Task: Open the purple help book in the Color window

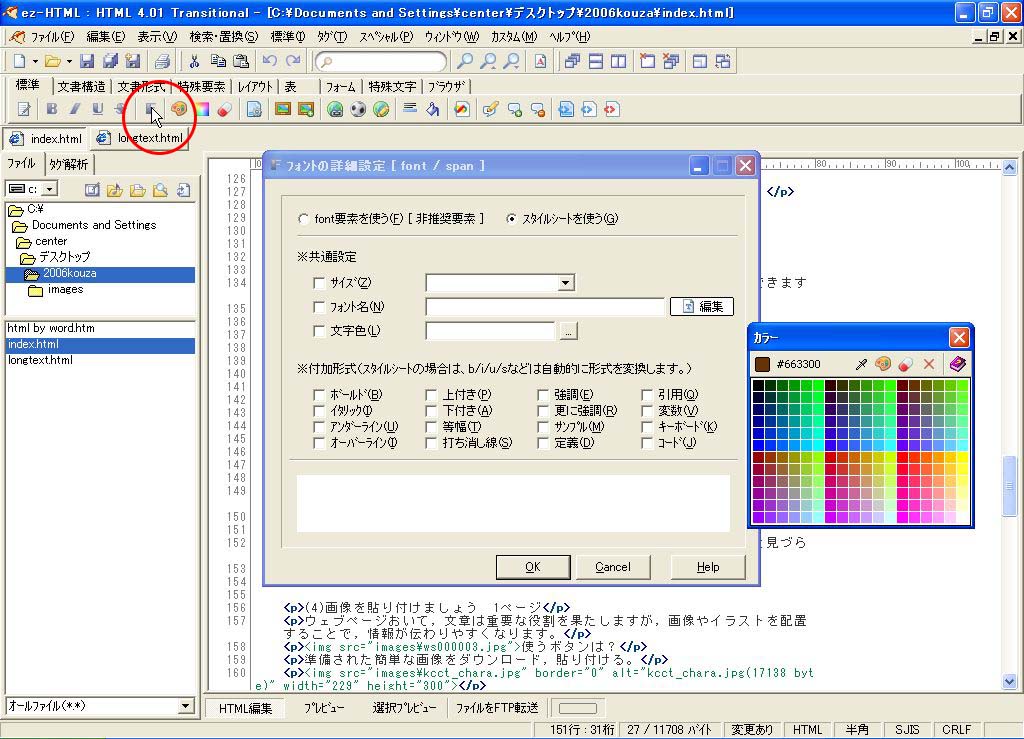Action: click(957, 364)
